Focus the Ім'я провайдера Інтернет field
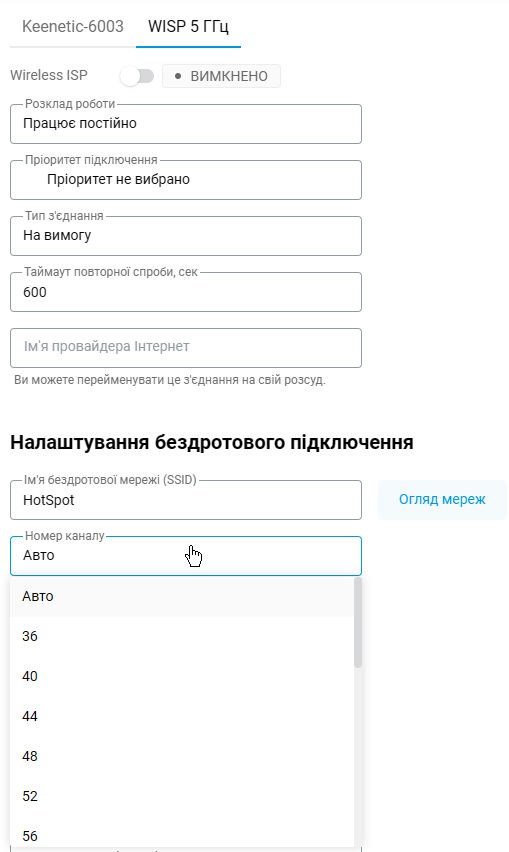This screenshot has height=852, width=509. (186, 348)
